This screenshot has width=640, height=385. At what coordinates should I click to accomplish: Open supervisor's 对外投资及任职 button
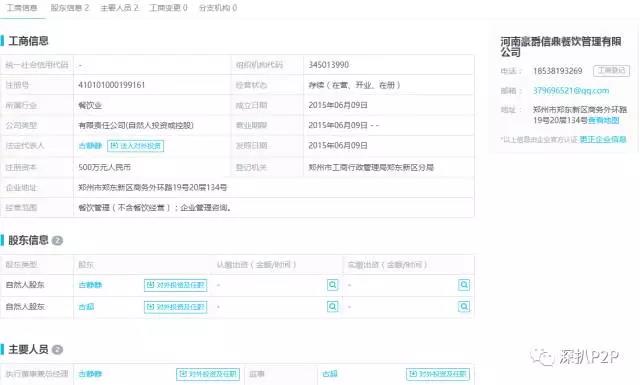tap(438, 374)
